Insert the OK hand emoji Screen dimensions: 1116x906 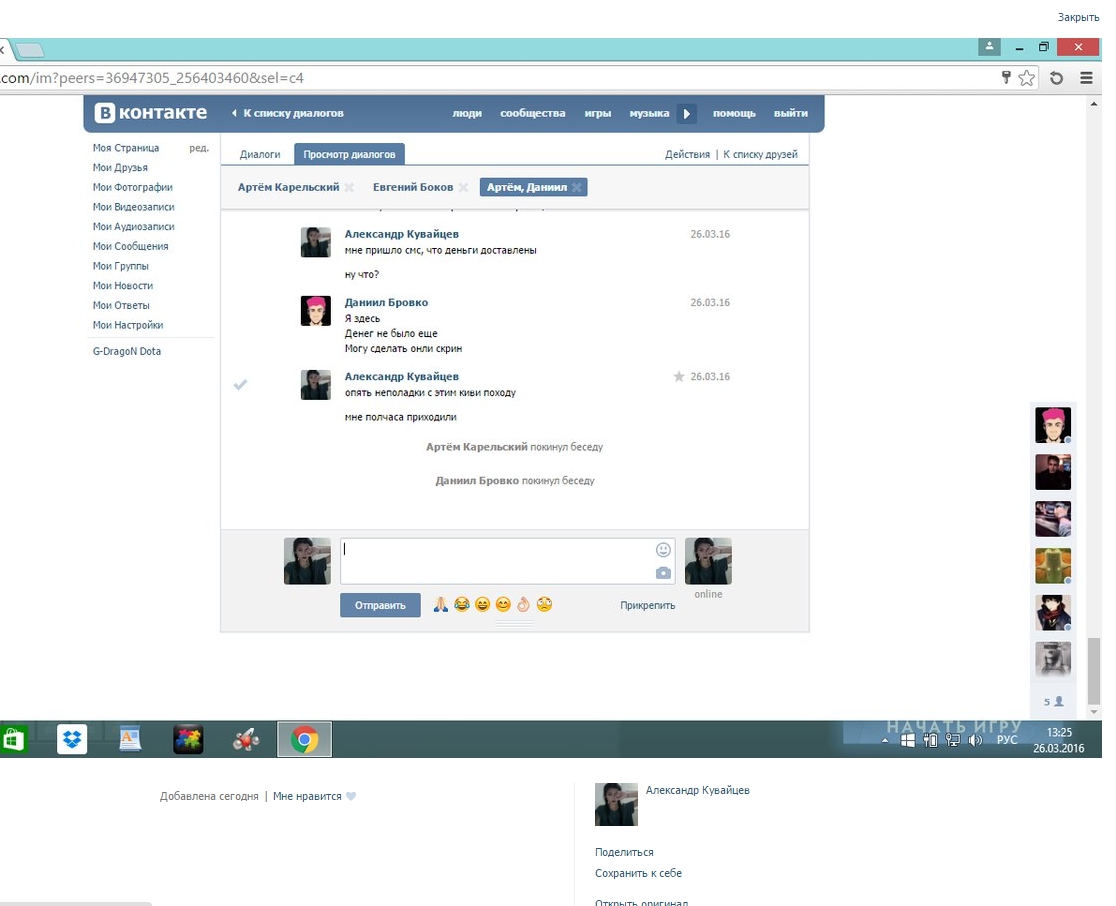pos(523,604)
